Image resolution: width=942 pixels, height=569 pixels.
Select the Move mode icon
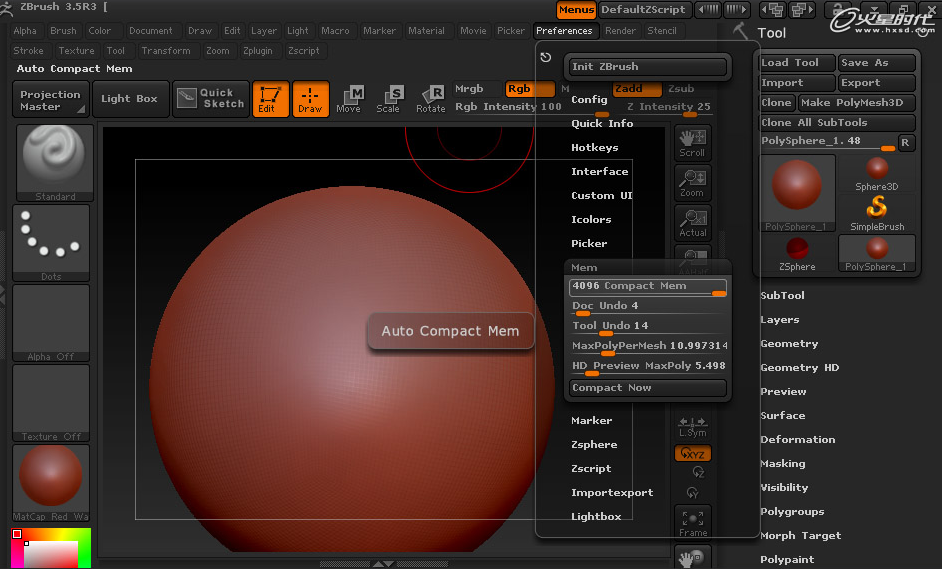348,99
